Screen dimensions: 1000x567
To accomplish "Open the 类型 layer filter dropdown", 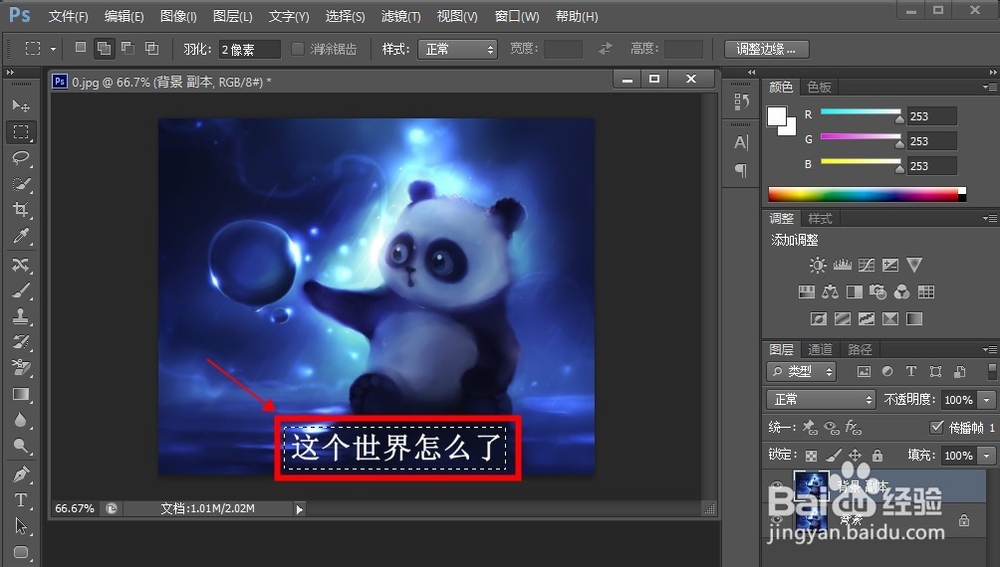I will click(801, 371).
